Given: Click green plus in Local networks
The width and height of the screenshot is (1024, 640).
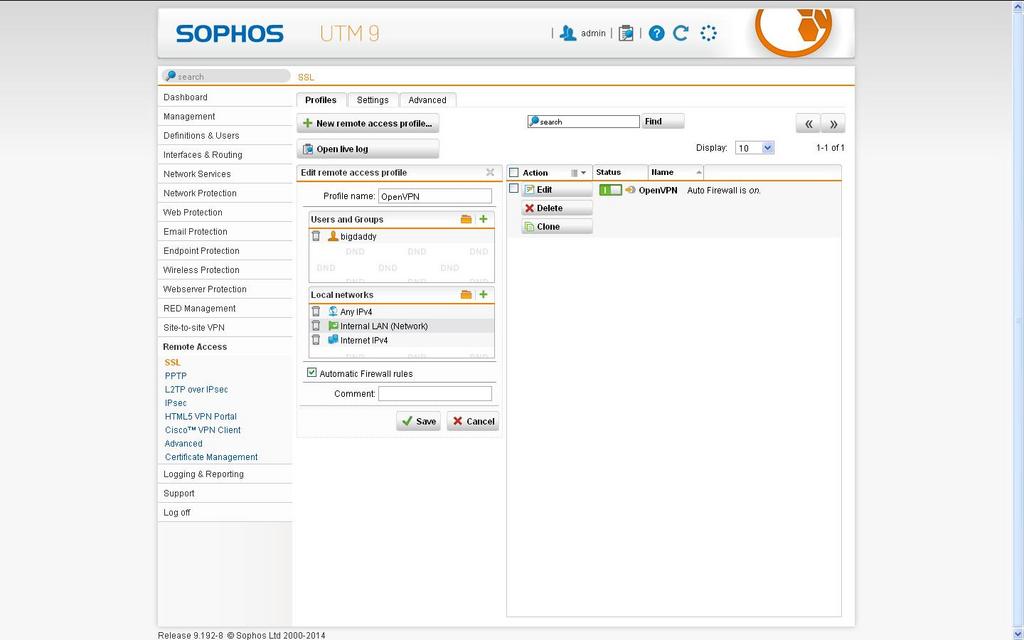Looking at the screenshot, I should point(483,295).
